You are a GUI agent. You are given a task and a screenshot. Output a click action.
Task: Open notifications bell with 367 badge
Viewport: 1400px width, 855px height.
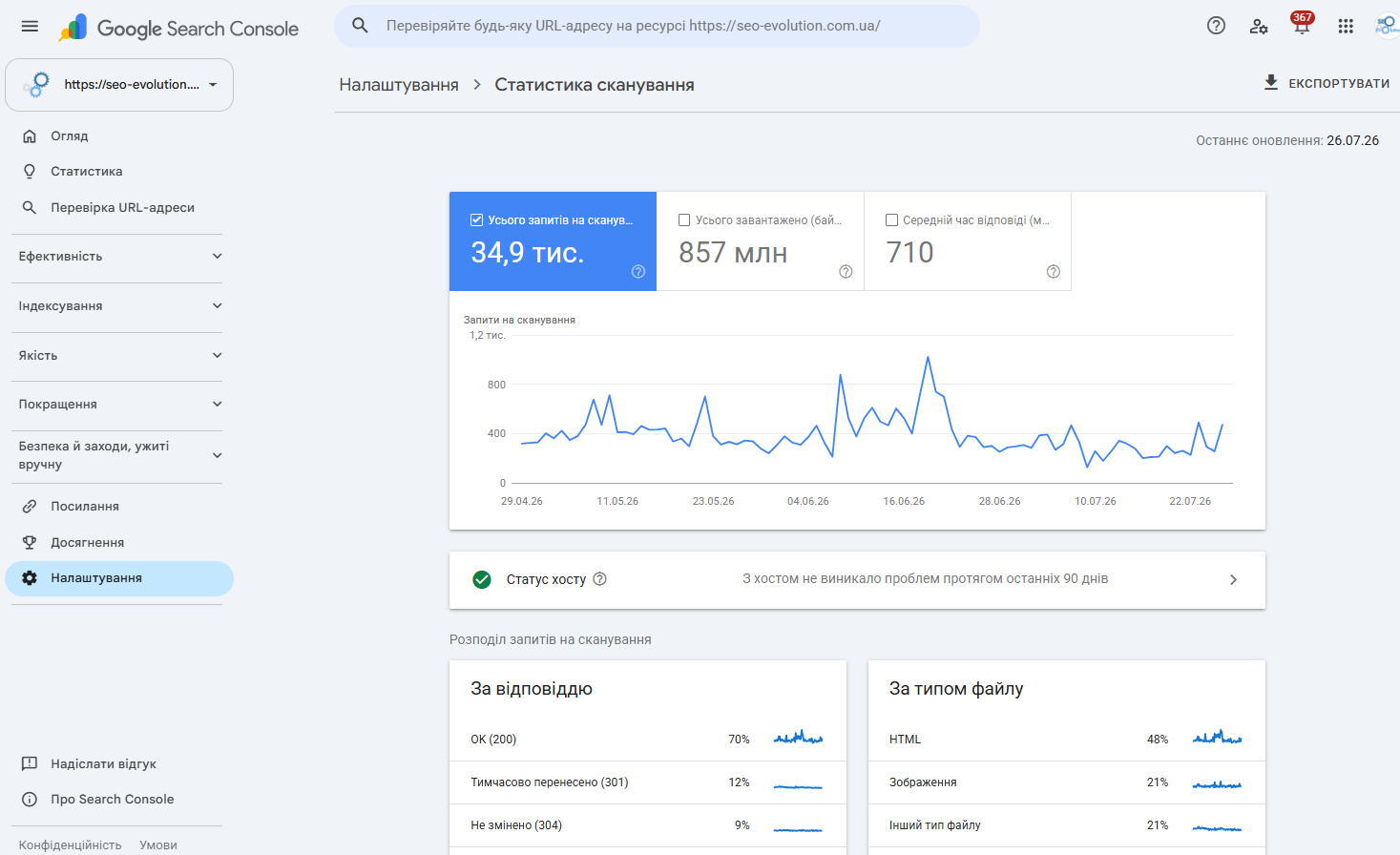click(x=1302, y=26)
